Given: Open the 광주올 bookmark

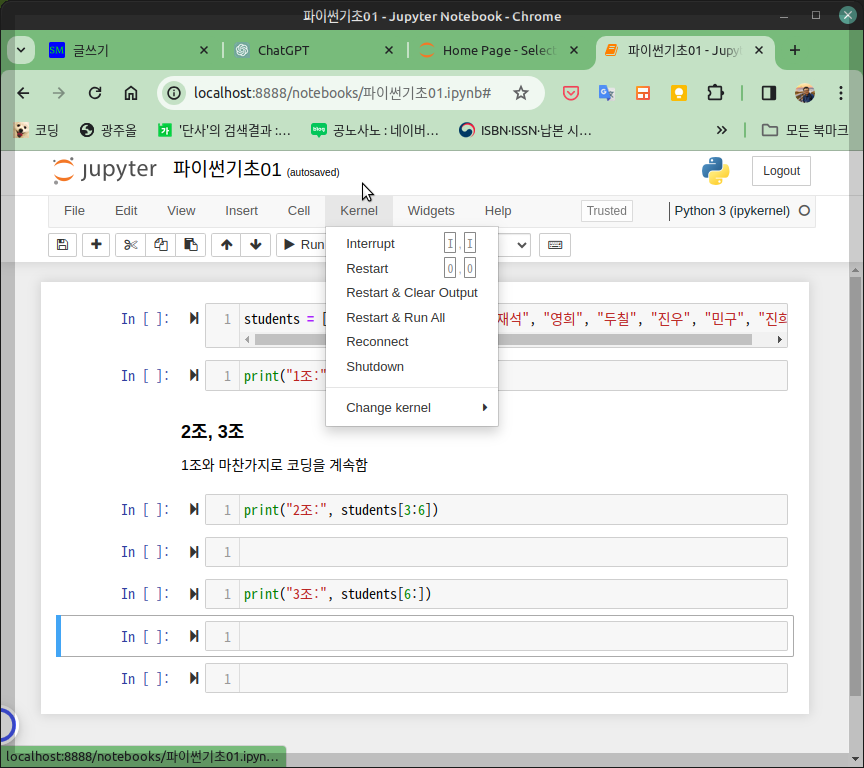Looking at the screenshot, I should point(109,131).
